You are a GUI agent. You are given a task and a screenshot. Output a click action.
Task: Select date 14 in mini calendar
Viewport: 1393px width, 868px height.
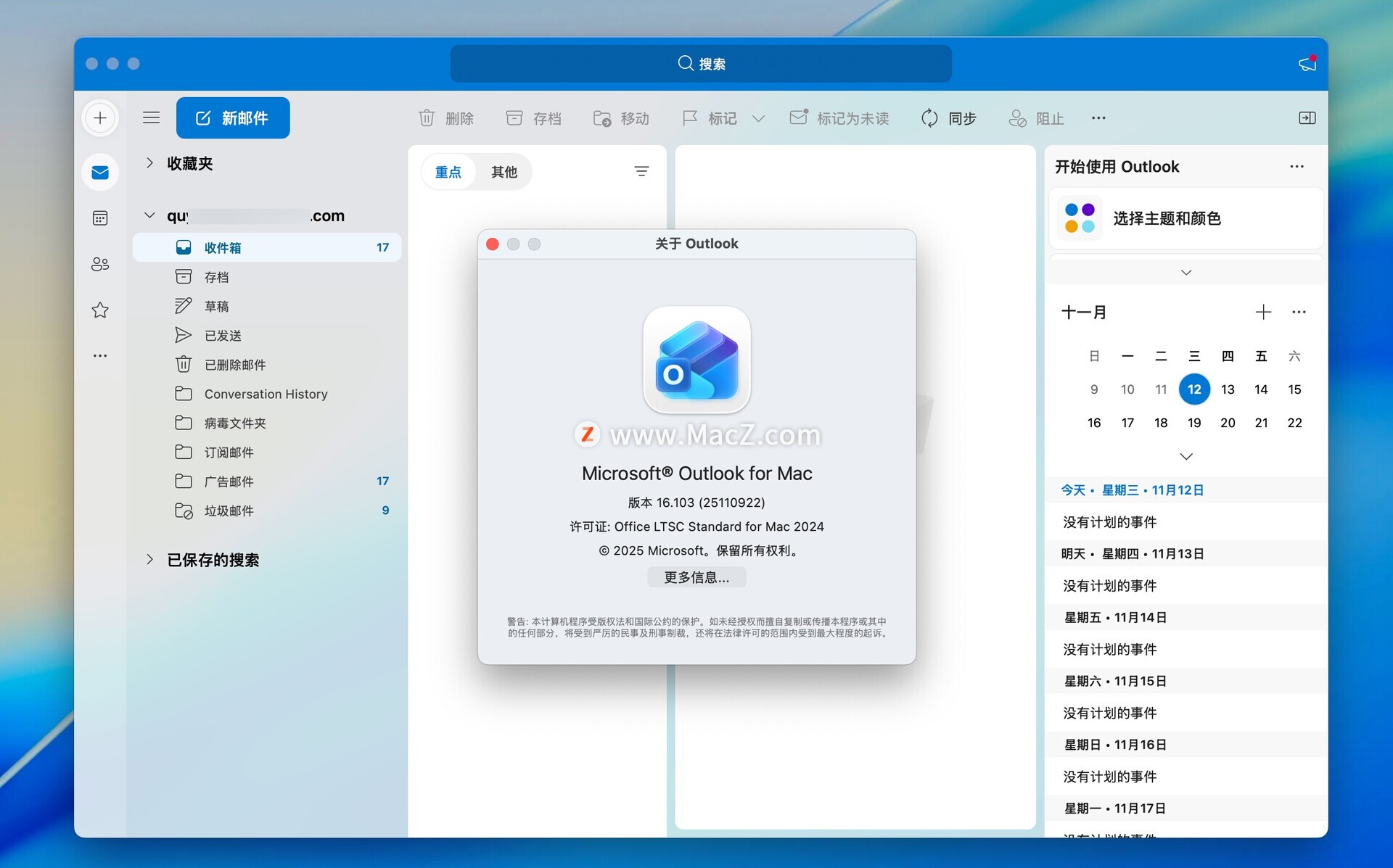[1261, 389]
